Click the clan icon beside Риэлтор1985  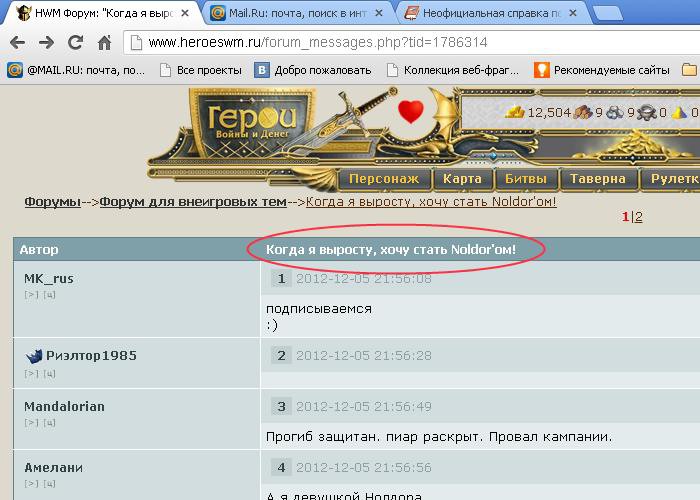coord(34,356)
